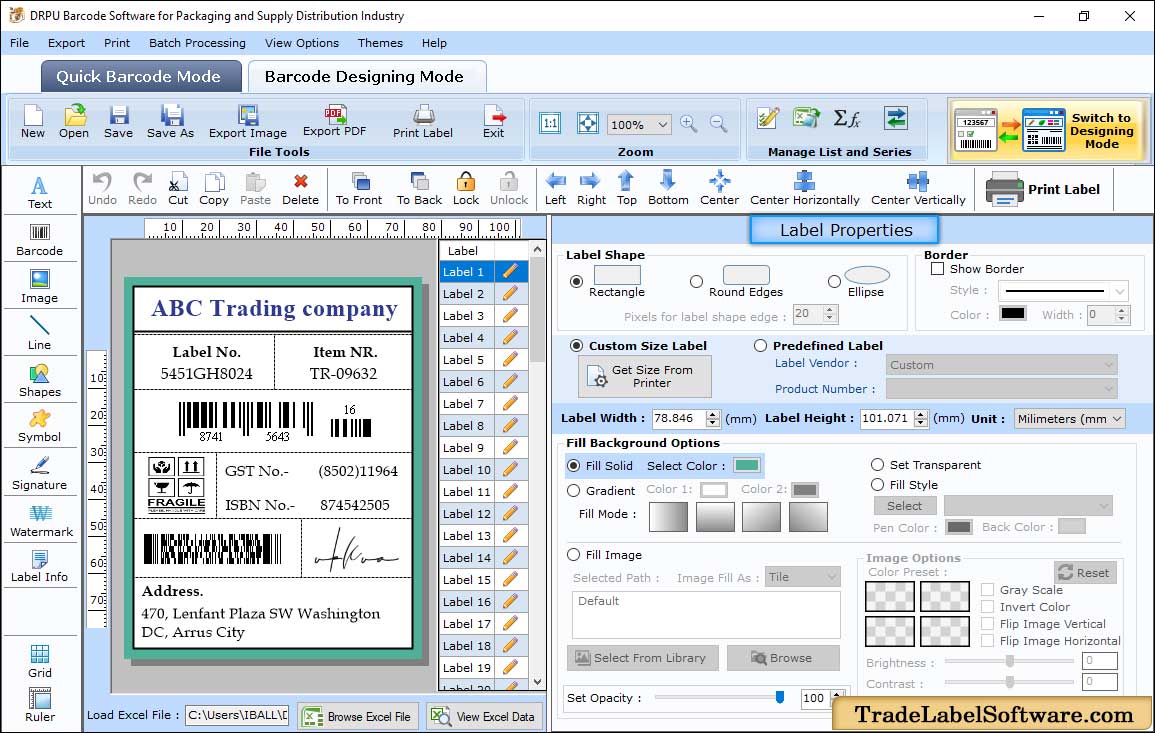Screen dimensions: 1155x733
Task: Click the Save As icon
Action: (170, 122)
